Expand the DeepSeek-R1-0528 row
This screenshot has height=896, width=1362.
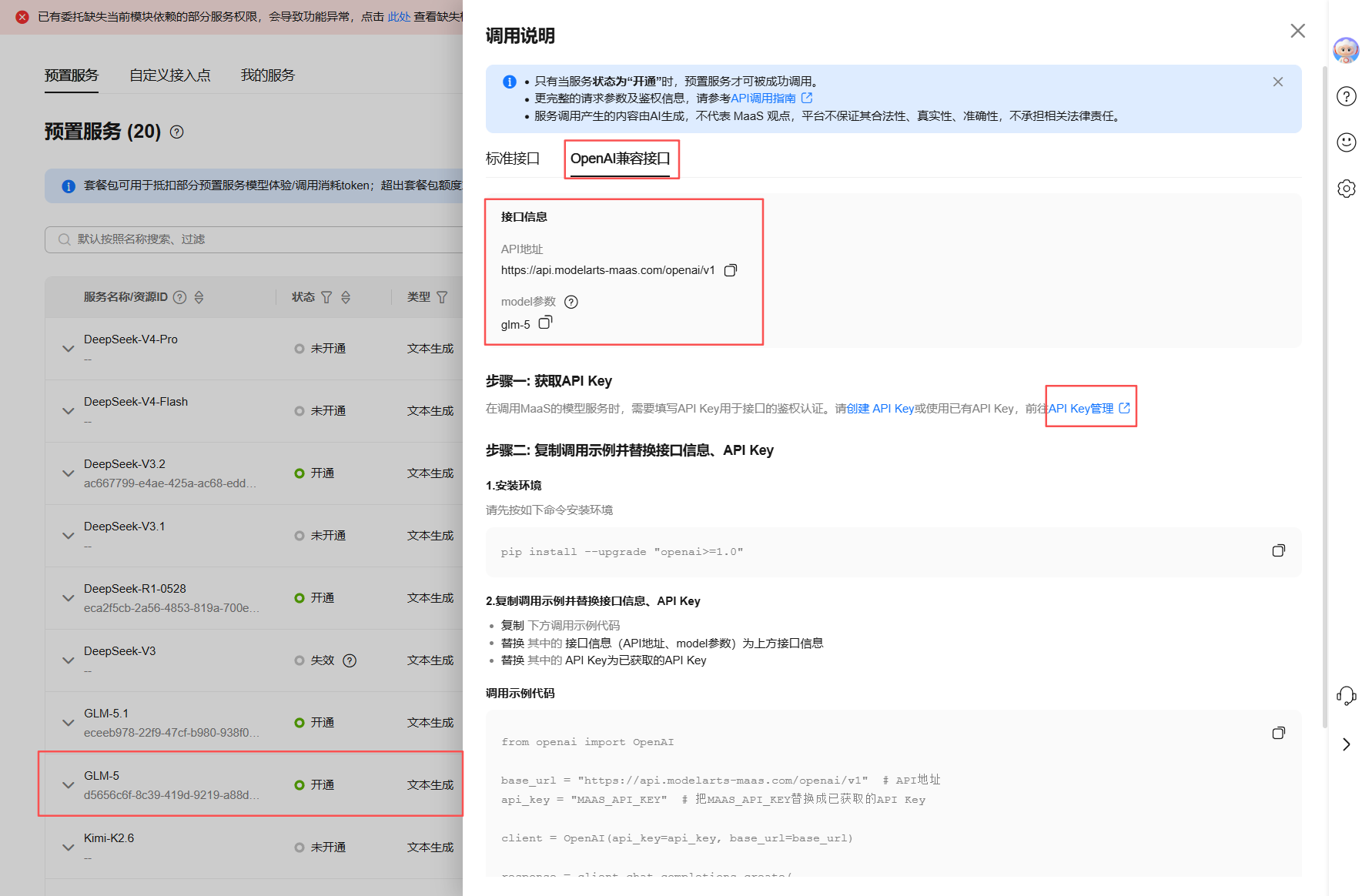tap(69, 598)
